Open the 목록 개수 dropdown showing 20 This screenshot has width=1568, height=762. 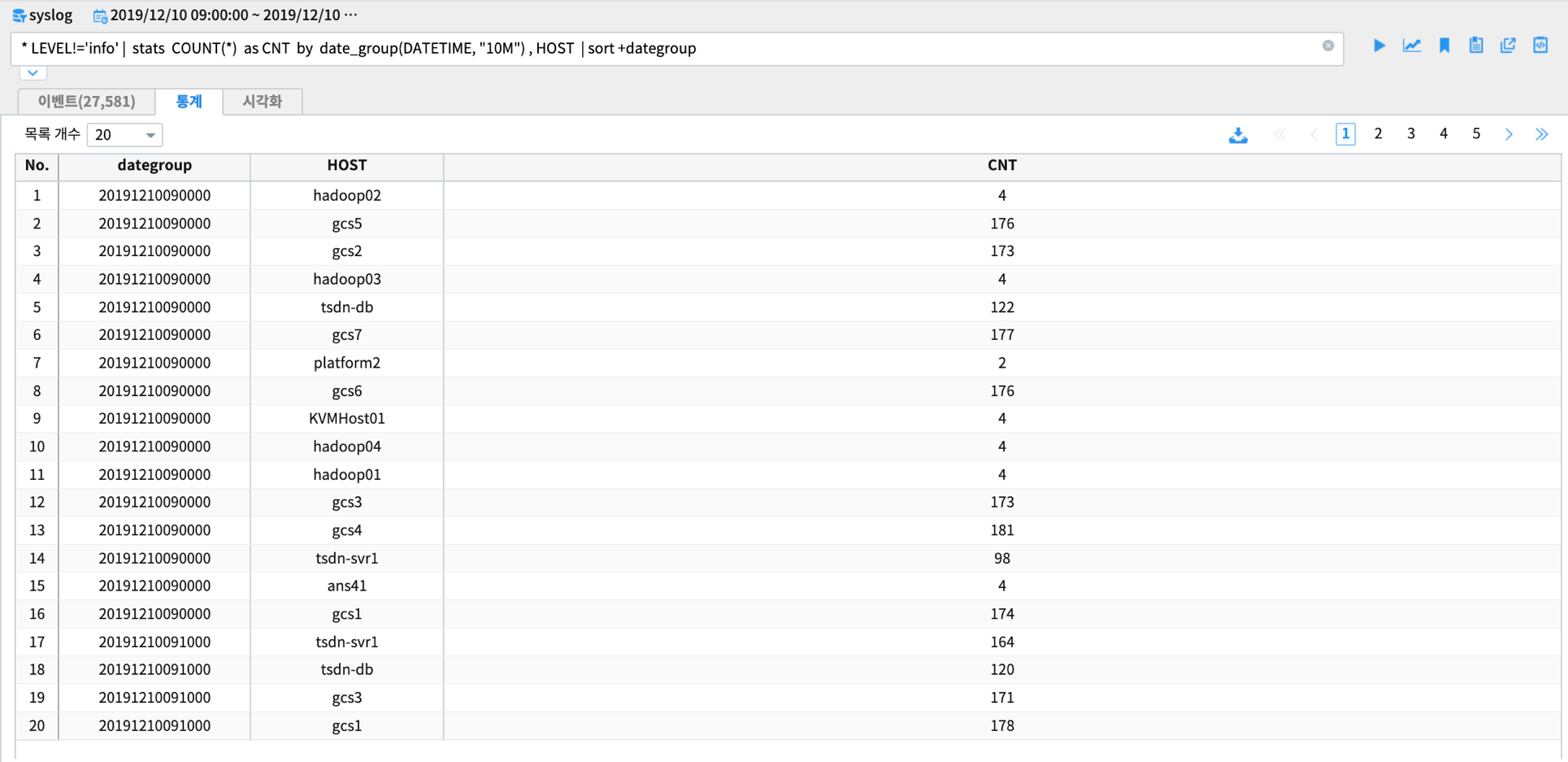124,135
